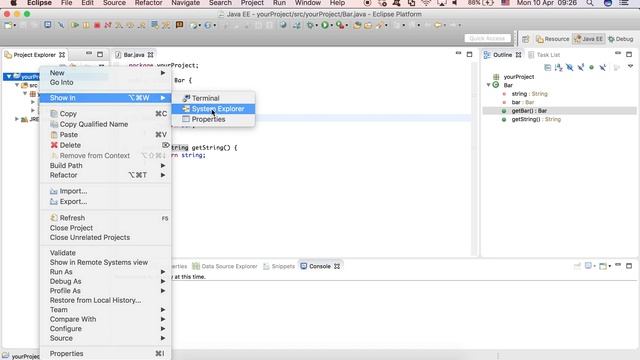Toggle Hide Non-Public Members in Outline
The width and height of the screenshot is (640, 360).
pyautogui.click(x=591, y=67)
